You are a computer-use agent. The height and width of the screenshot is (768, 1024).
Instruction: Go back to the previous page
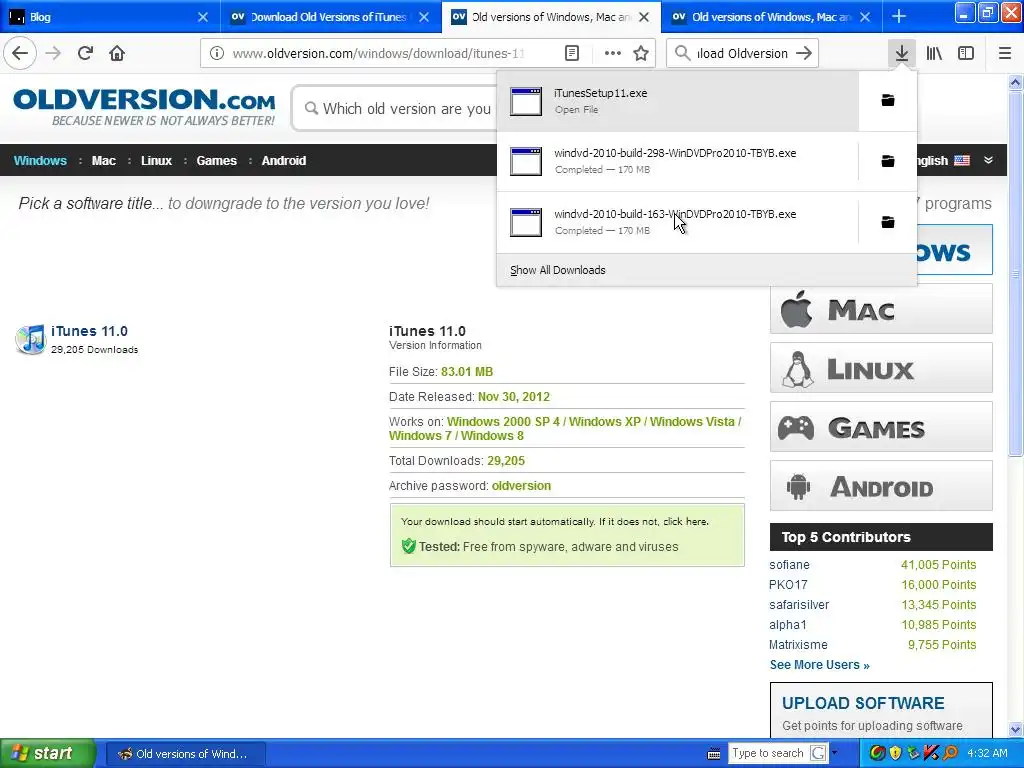pos(20,53)
